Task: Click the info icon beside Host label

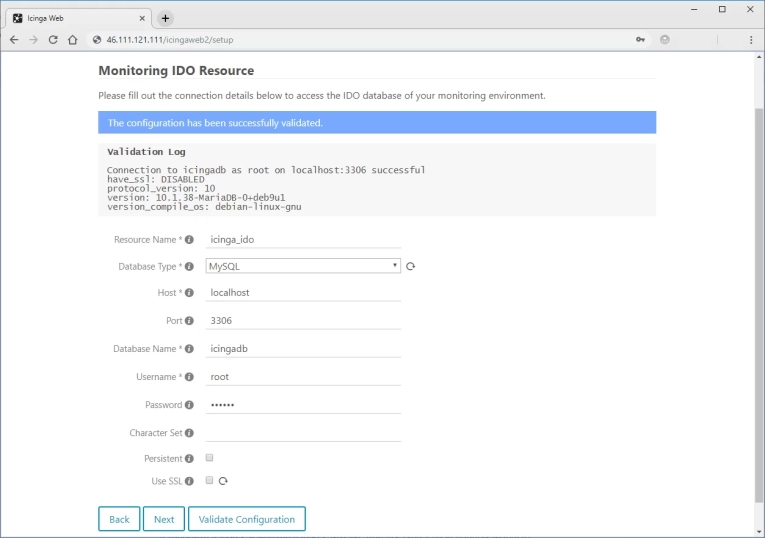Action: click(190, 293)
